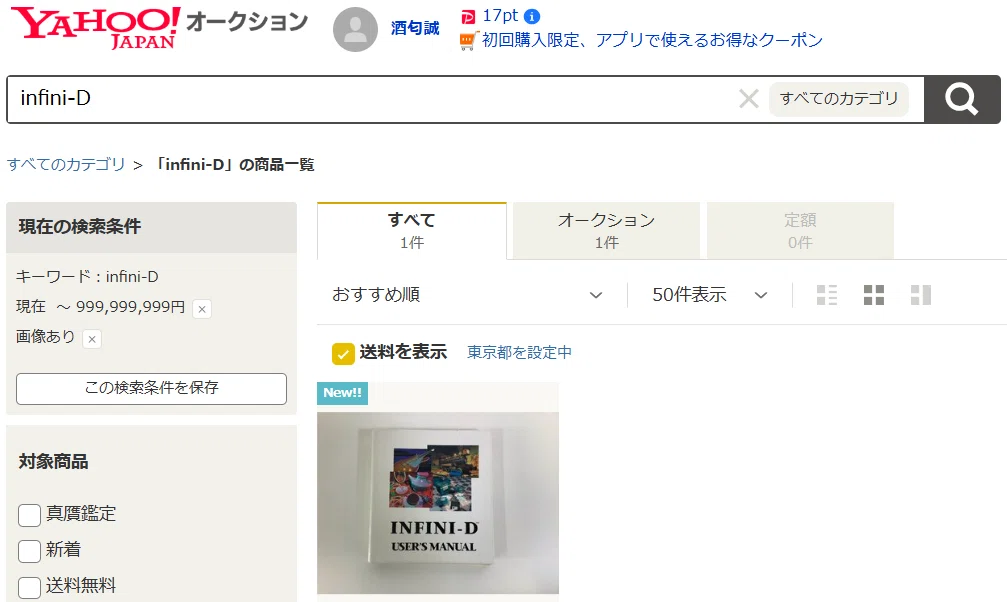The height and width of the screenshot is (602, 1007).
Task: Remove the 画像あり filter condition
Action: [x=92, y=339]
